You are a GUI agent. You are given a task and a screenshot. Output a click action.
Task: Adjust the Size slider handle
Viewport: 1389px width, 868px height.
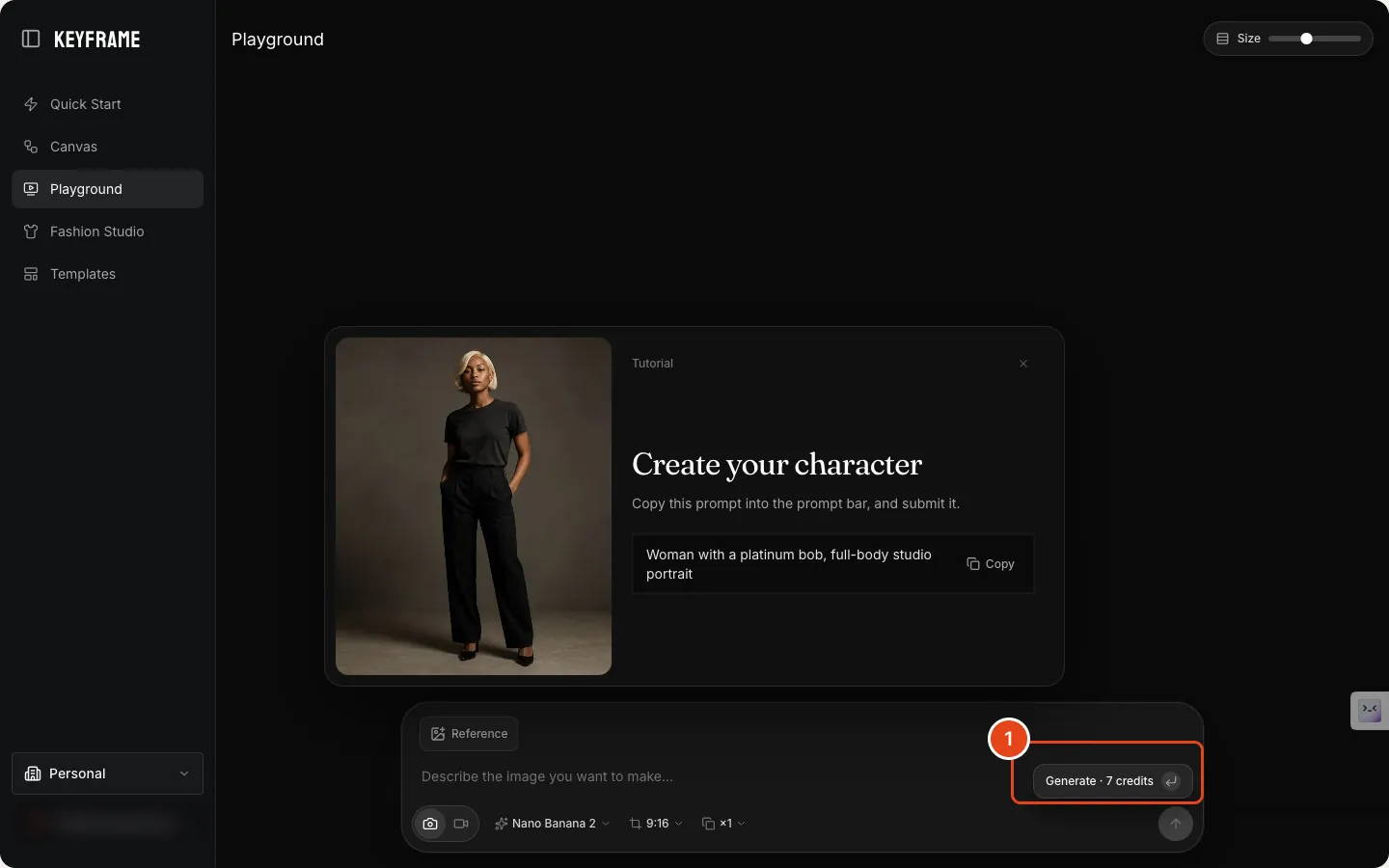pyautogui.click(x=1306, y=39)
